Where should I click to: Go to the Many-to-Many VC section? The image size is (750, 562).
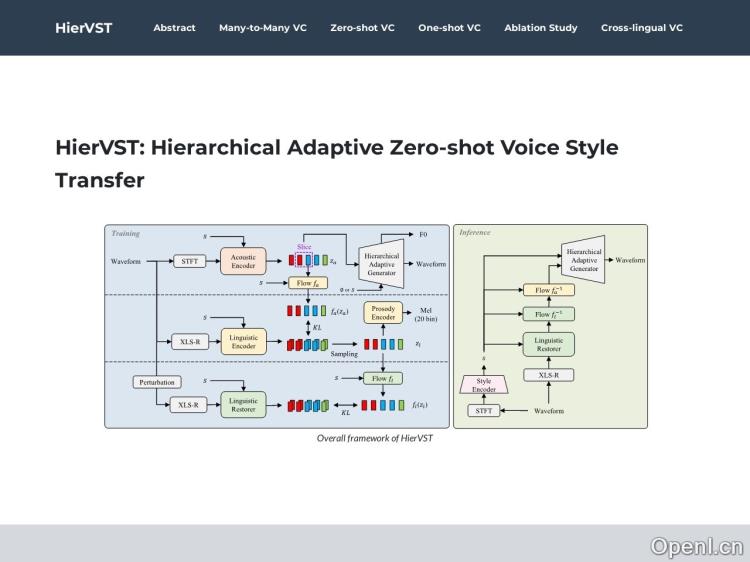point(263,28)
